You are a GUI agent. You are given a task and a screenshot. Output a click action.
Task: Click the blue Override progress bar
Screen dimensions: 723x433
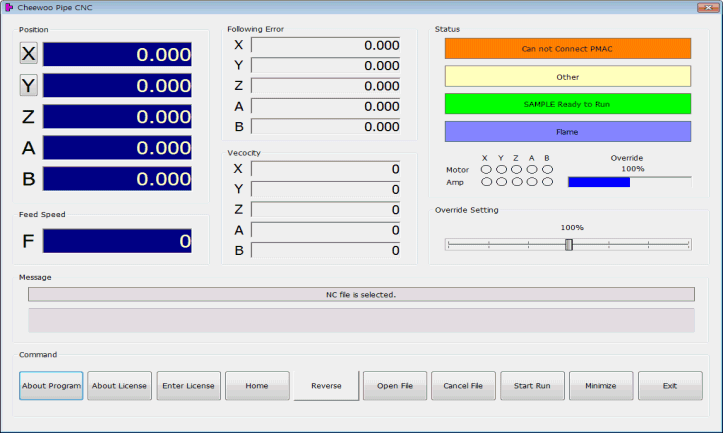630,182
